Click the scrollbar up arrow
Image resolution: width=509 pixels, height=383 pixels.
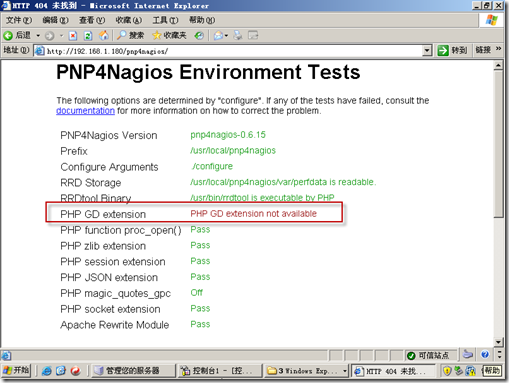coord(498,65)
